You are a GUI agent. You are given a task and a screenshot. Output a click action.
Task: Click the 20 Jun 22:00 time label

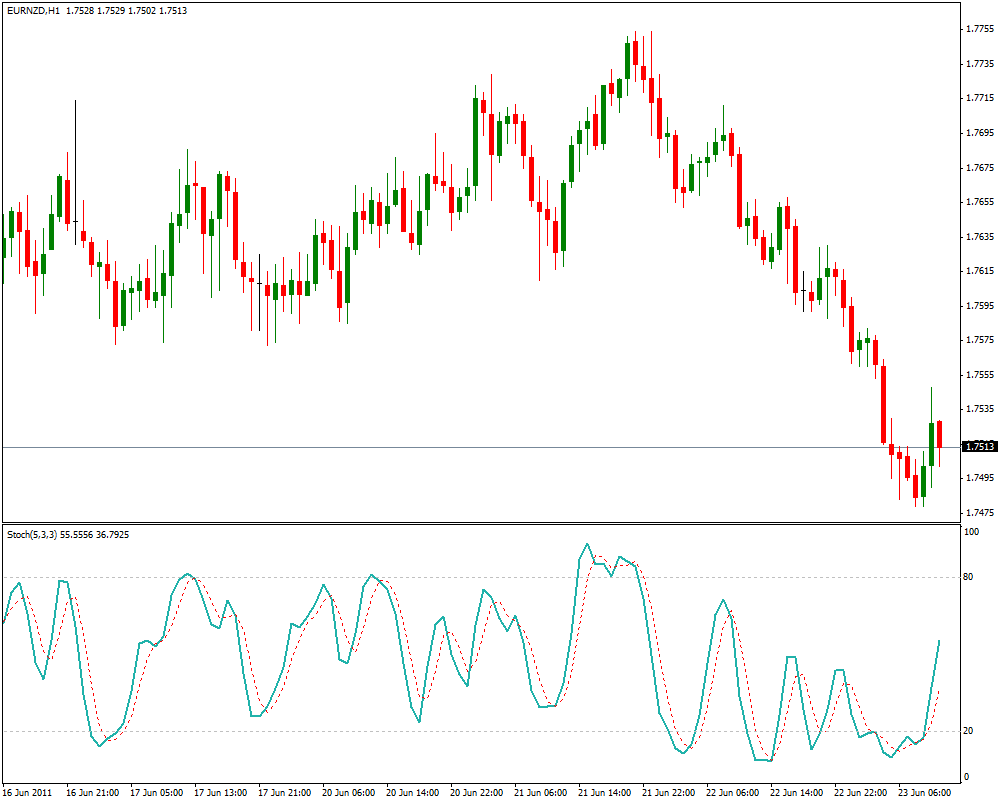[x=476, y=792]
